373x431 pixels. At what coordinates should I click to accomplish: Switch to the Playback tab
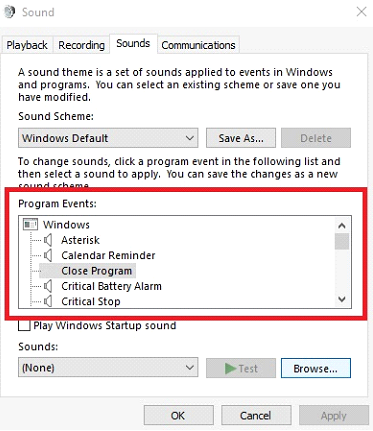coord(27,45)
